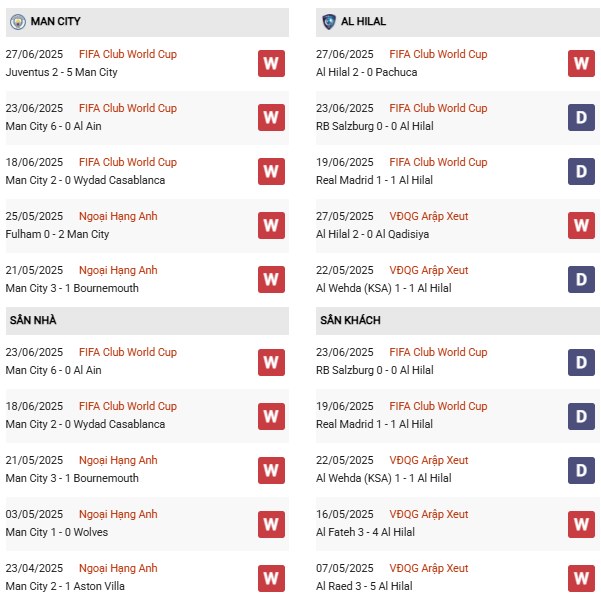Click the W badge for Al Fateh 3 - 4 Al Hilal
Viewport: 601px width, 598px height.
[x=581, y=524]
